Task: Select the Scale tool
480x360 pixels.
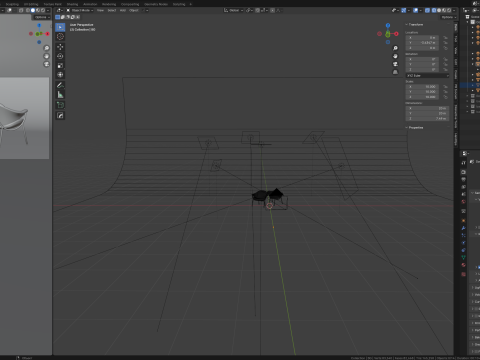Action: coord(60,65)
